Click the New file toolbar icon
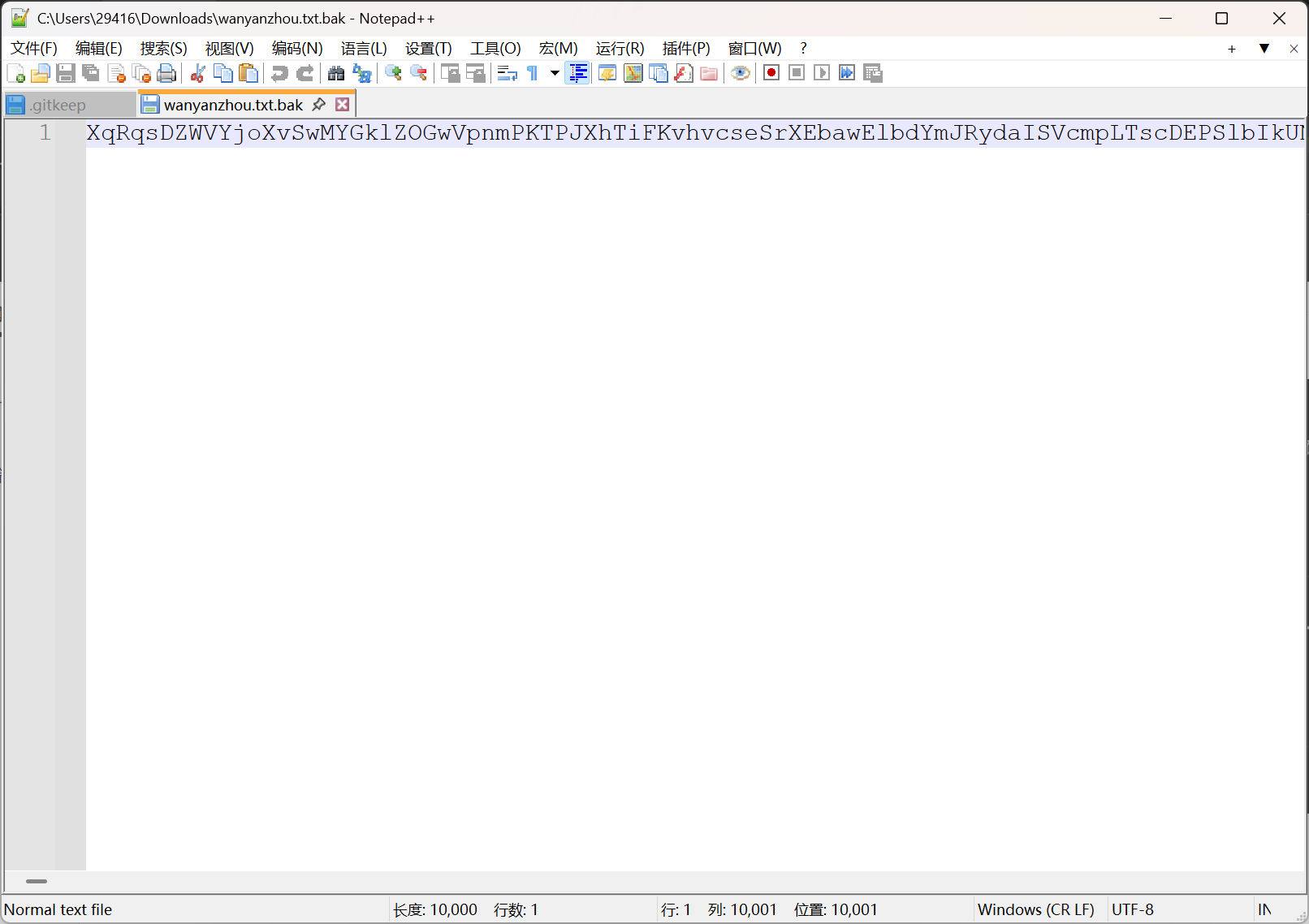This screenshot has width=1309, height=924. point(15,74)
